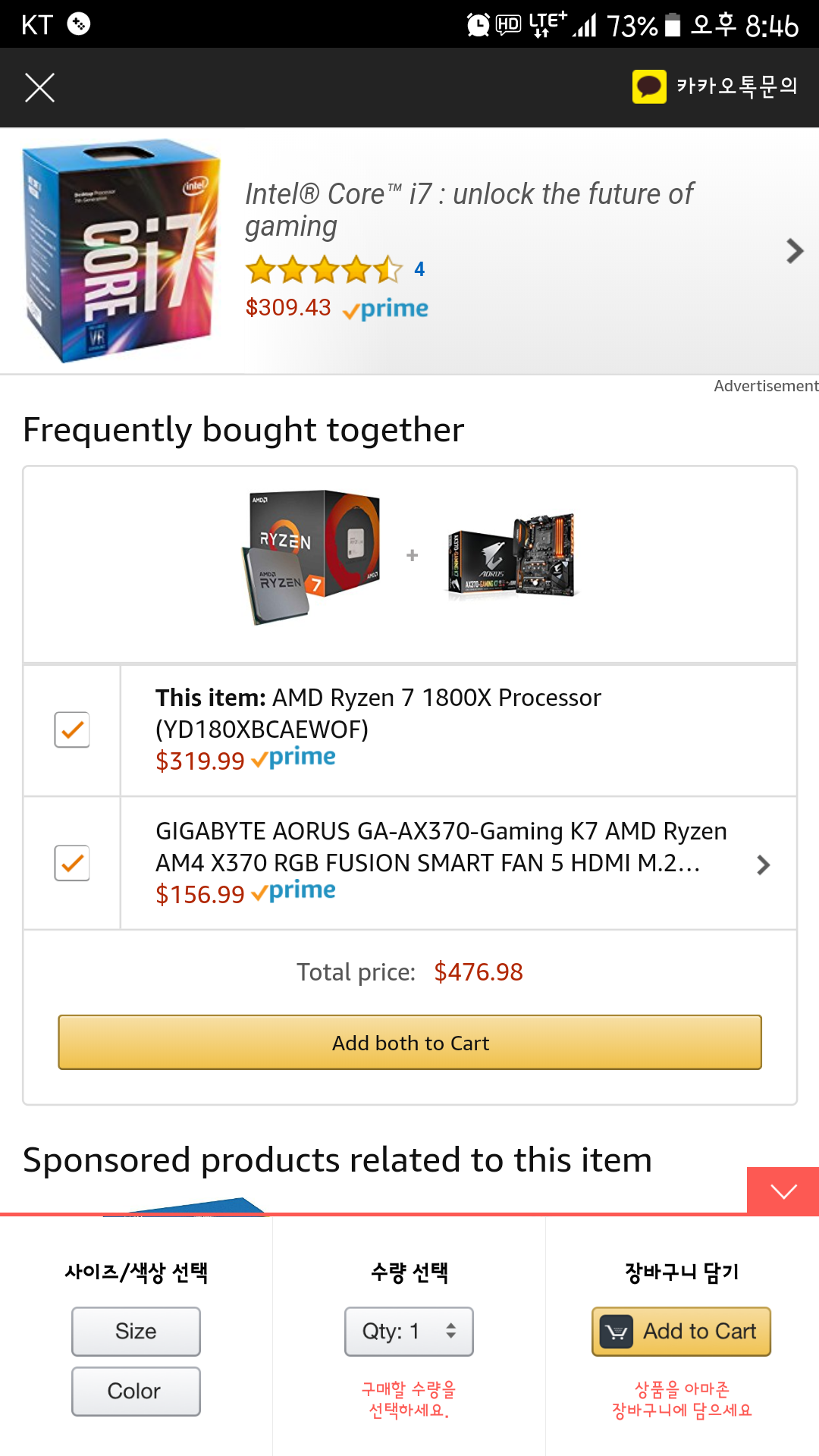Choose the Size option button

pyautogui.click(x=136, y=1331)
